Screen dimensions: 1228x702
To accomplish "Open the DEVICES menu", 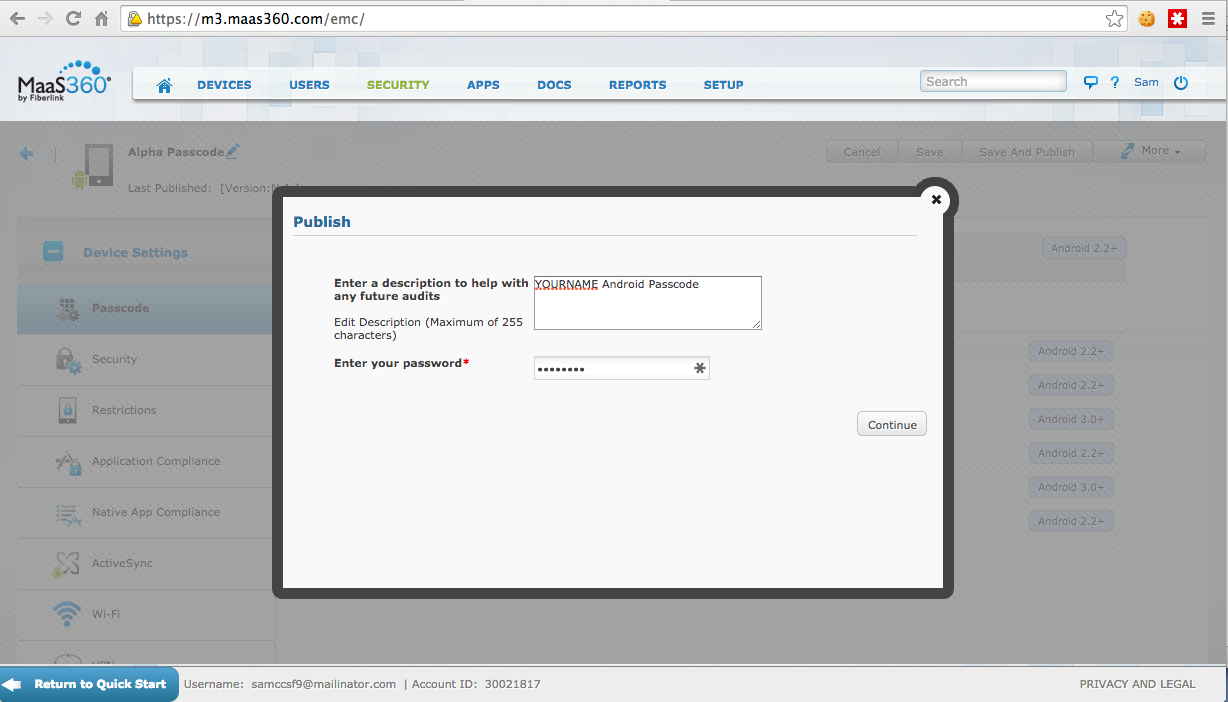I will coord(224,85).
